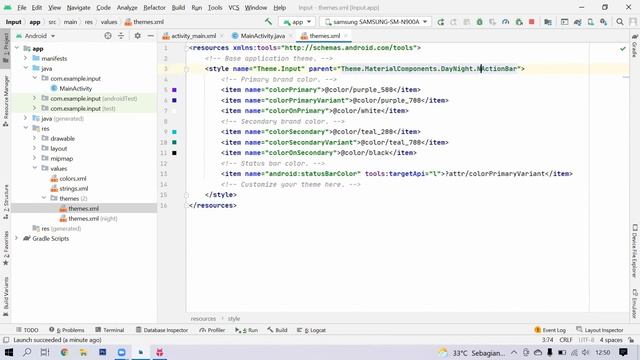640x360 pixels.
Task: Switch to activity_main.xml tab
Action: (x=193, y=36)
